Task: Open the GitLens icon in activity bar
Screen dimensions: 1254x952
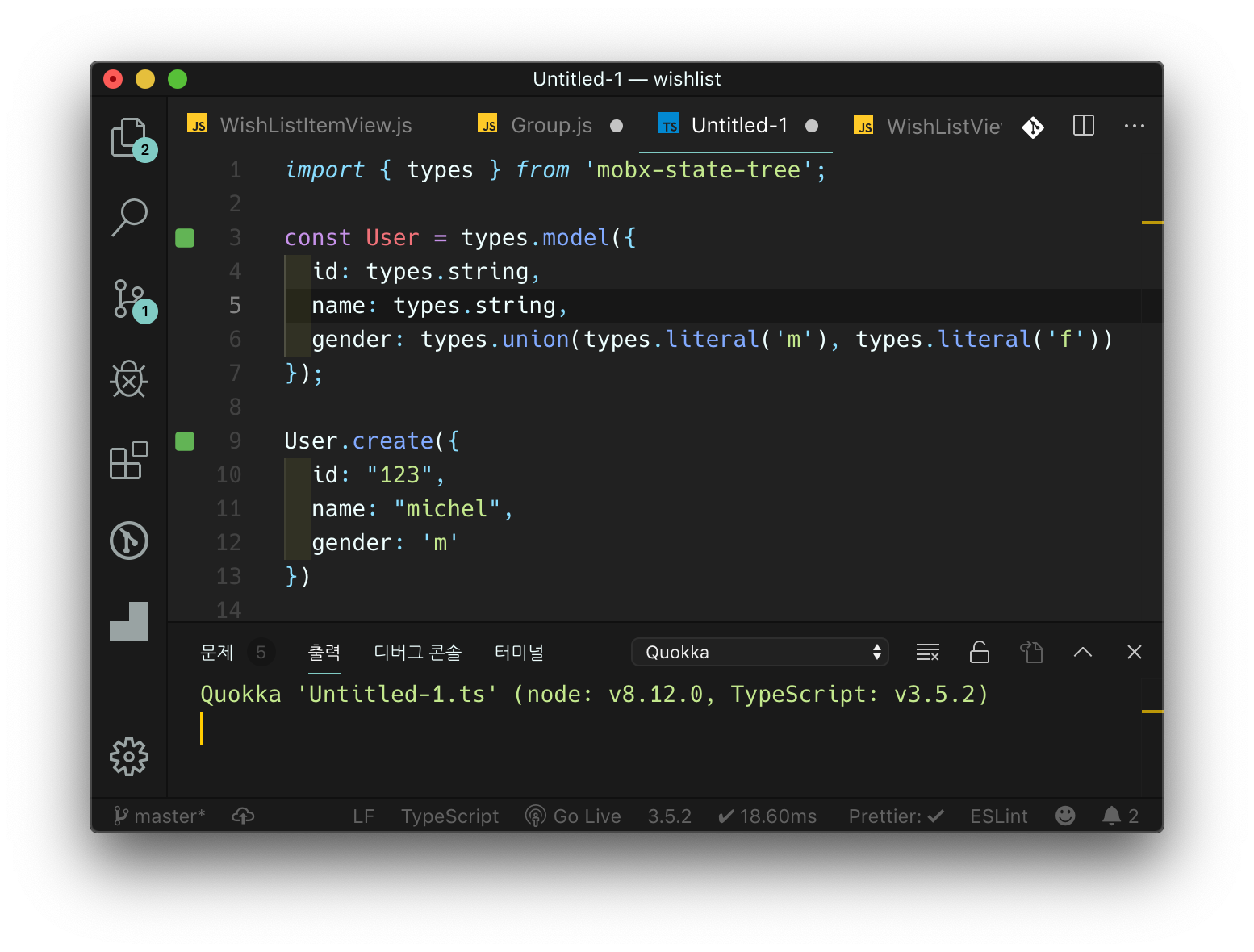Action: pos(129,541)
